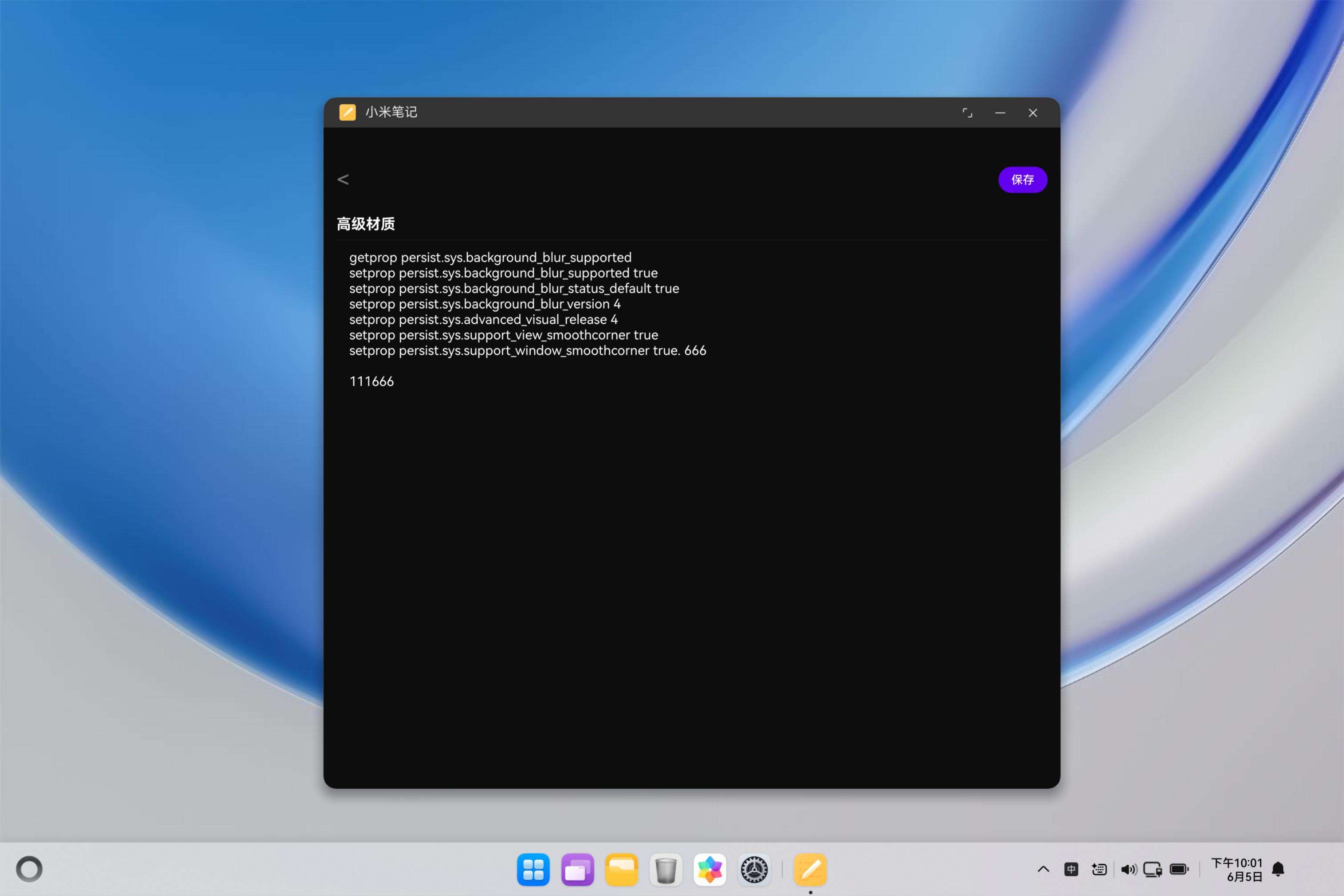
Task: Go back using the note's back arrow
Action: [343, 180]
